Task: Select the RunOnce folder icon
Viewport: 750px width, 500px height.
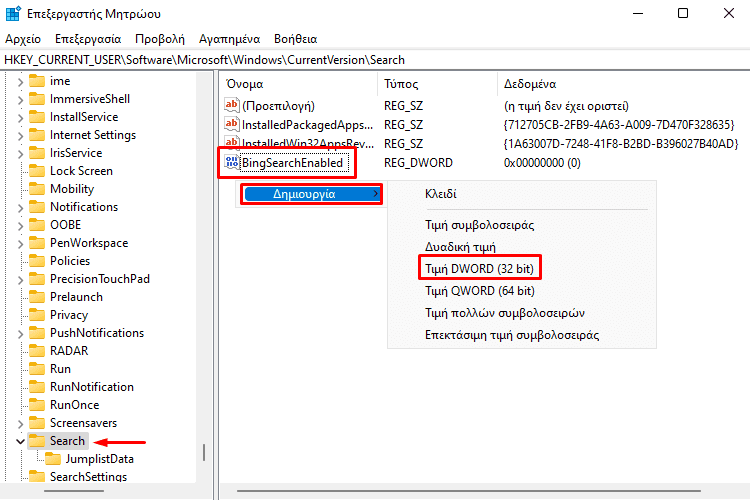Action: 37,405
